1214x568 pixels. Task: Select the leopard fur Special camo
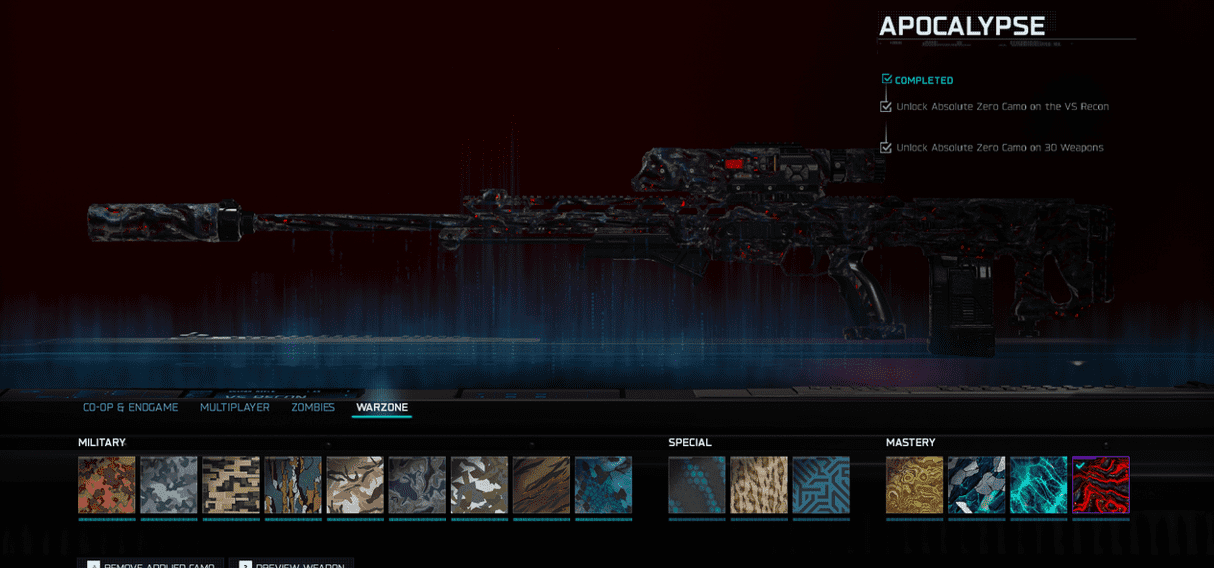[x=759, y=485]
